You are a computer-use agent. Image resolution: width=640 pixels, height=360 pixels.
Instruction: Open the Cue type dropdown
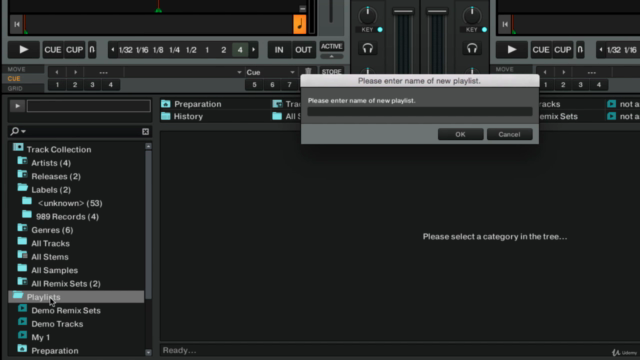(x=270, y=72)
